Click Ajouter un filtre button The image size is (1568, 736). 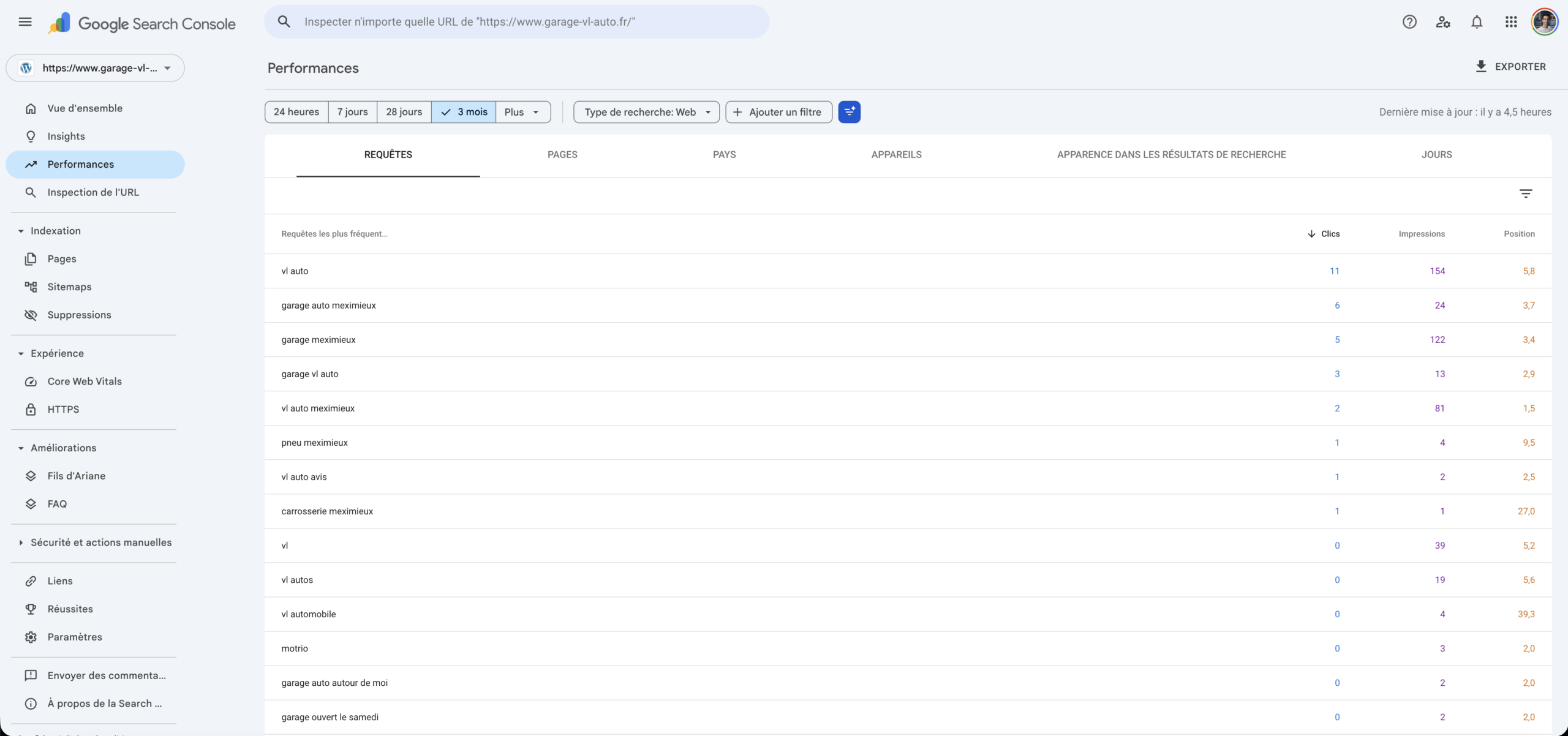[x=778, y=112]
